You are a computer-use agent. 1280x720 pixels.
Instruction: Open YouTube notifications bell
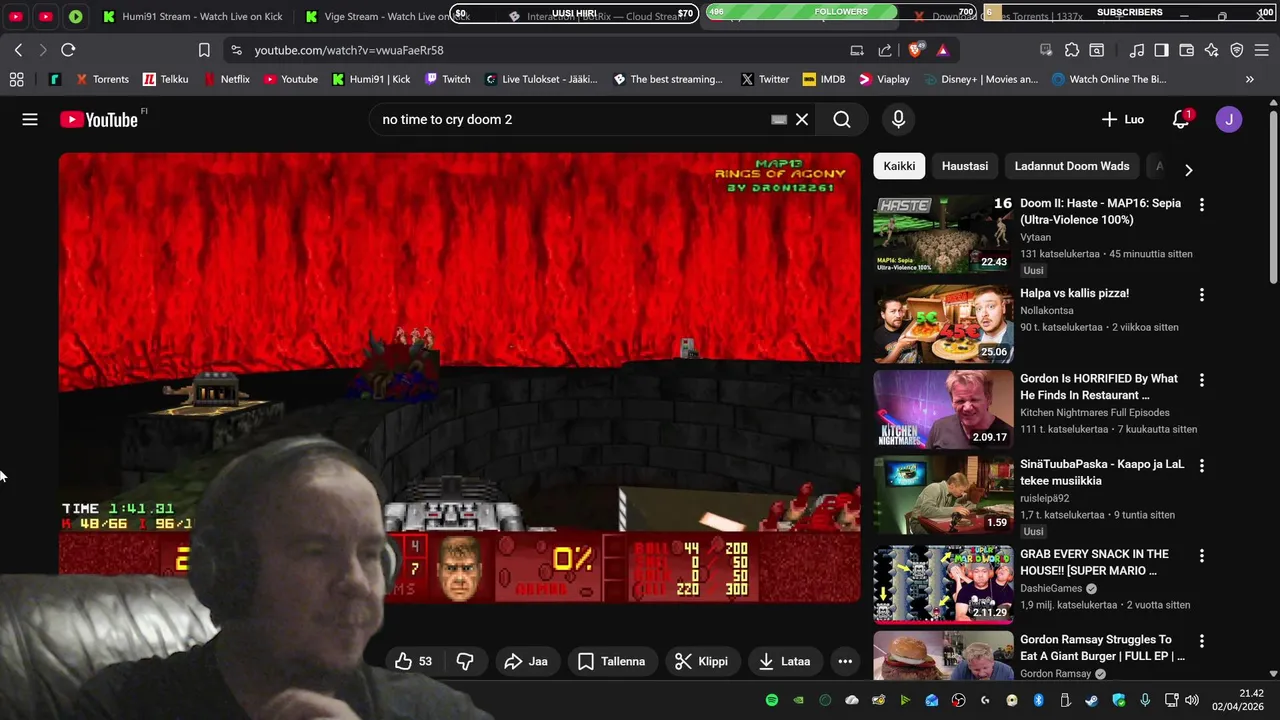1181,119
